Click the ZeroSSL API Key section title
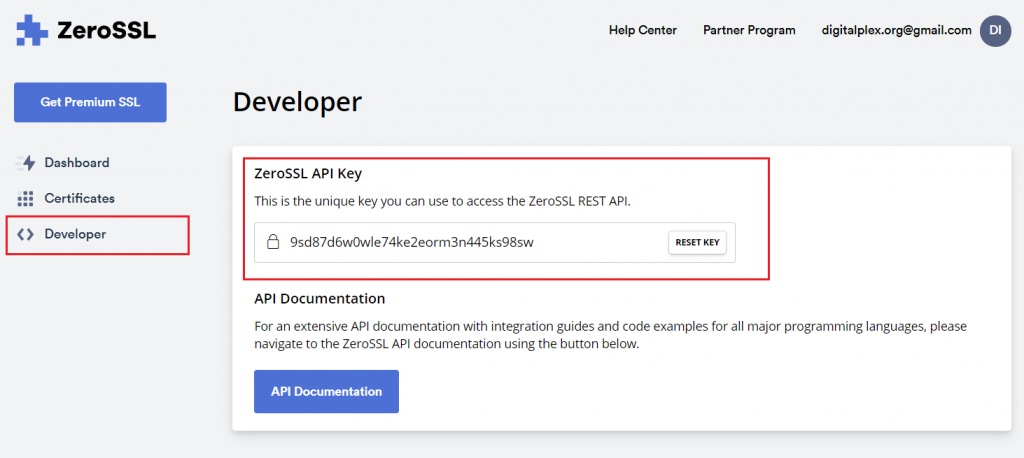1024x458 pixels. [308, 174]
